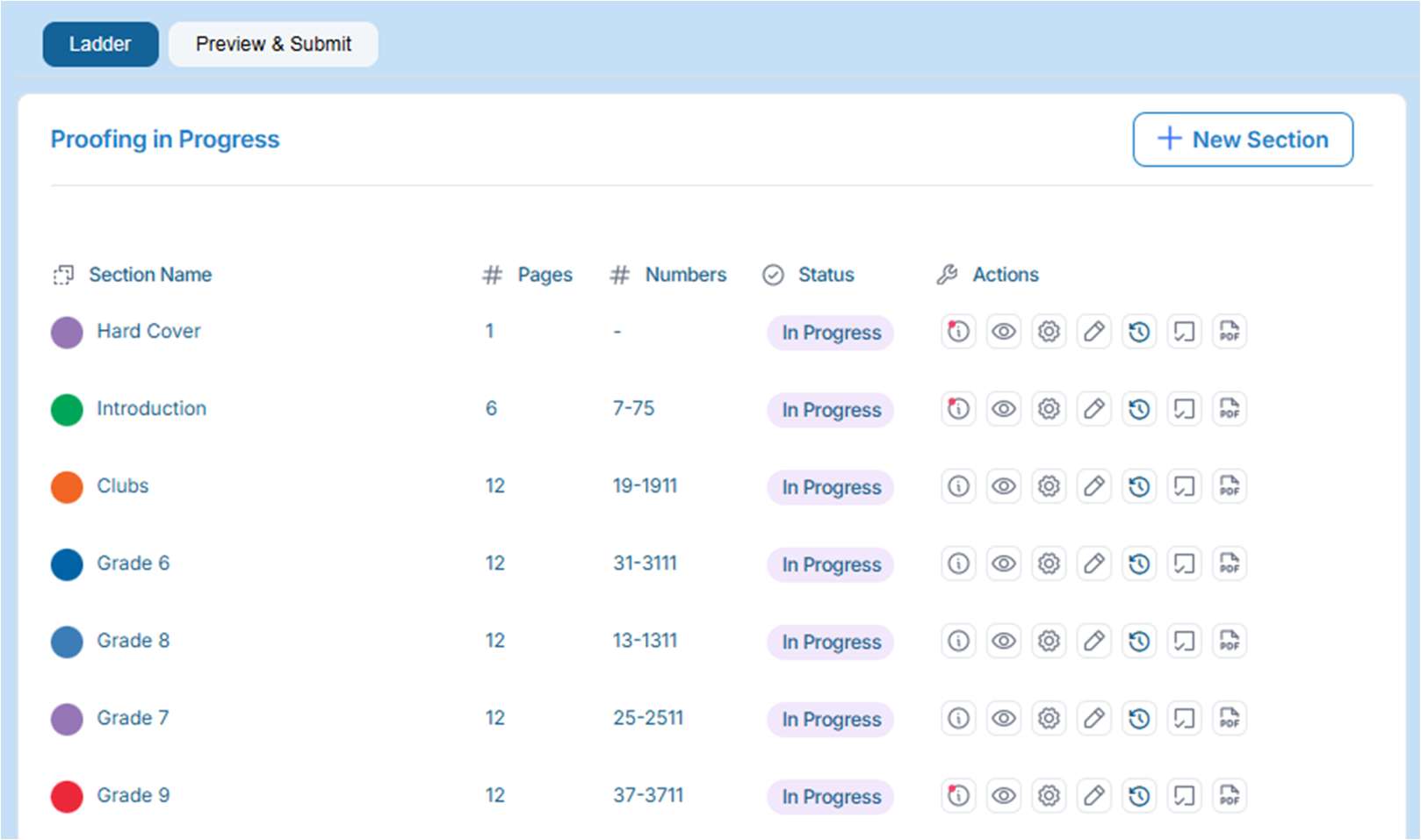Edit the Grade 7 section with pencil

pos(1094,718)
